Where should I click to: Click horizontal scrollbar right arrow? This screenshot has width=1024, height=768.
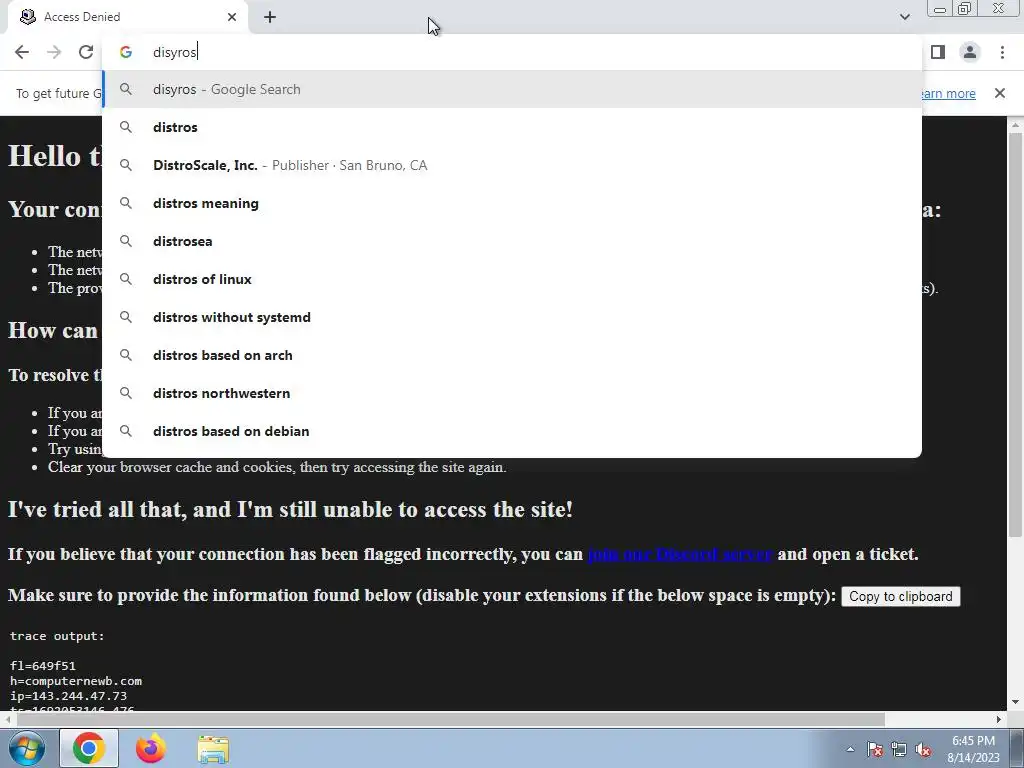pyautogui.click(x=999, y=719)
